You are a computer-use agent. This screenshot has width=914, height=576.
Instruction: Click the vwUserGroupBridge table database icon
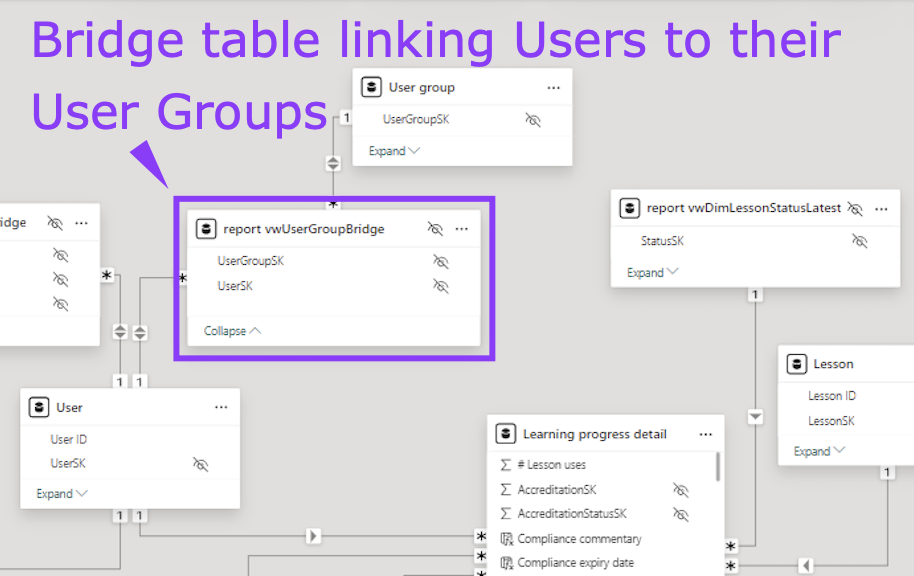pos(206,229)
